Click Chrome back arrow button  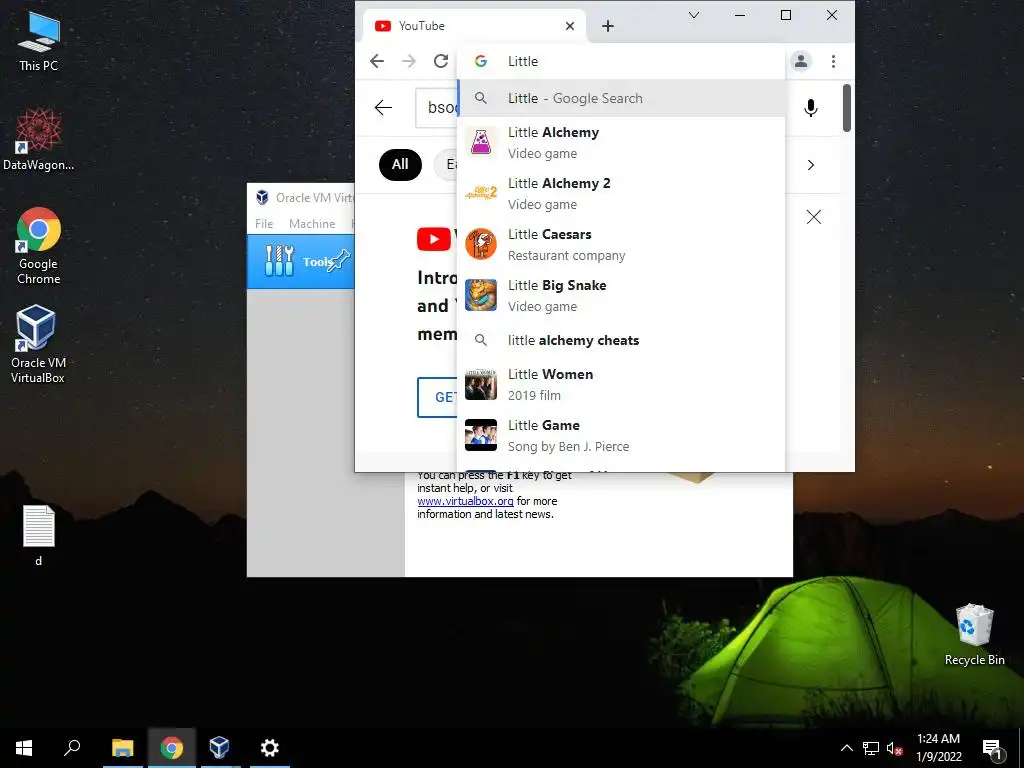coord(377,61)
